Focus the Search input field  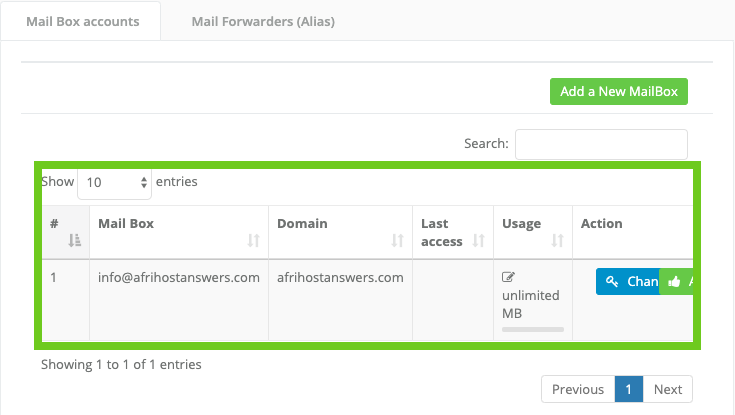(601, 144)
